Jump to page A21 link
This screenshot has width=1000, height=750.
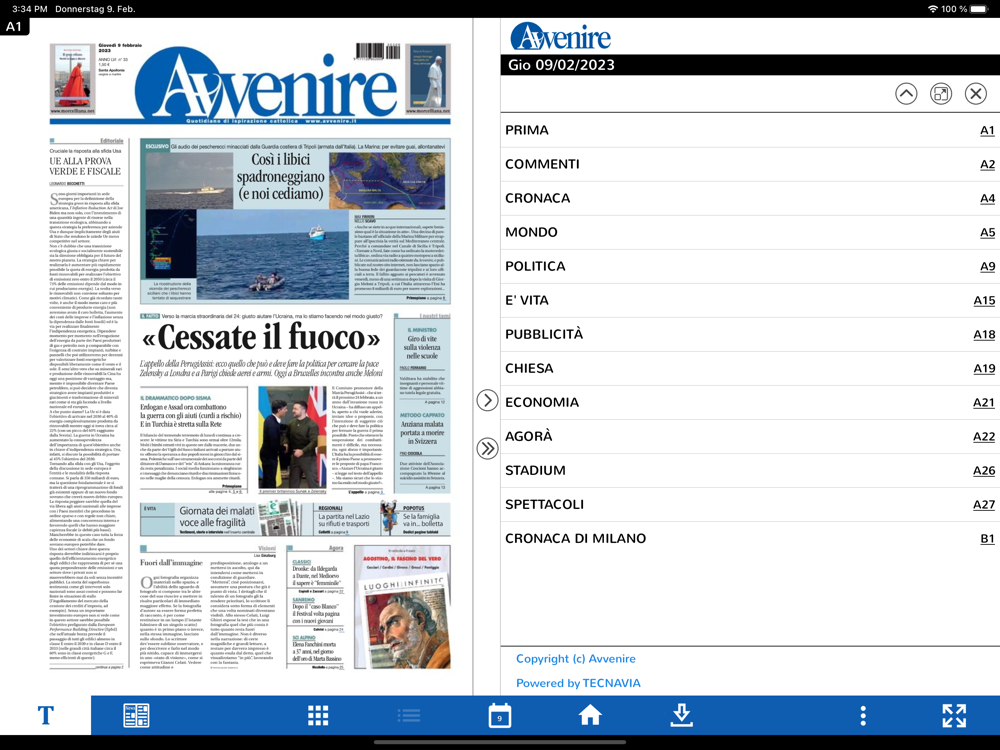tap(984, 402)
